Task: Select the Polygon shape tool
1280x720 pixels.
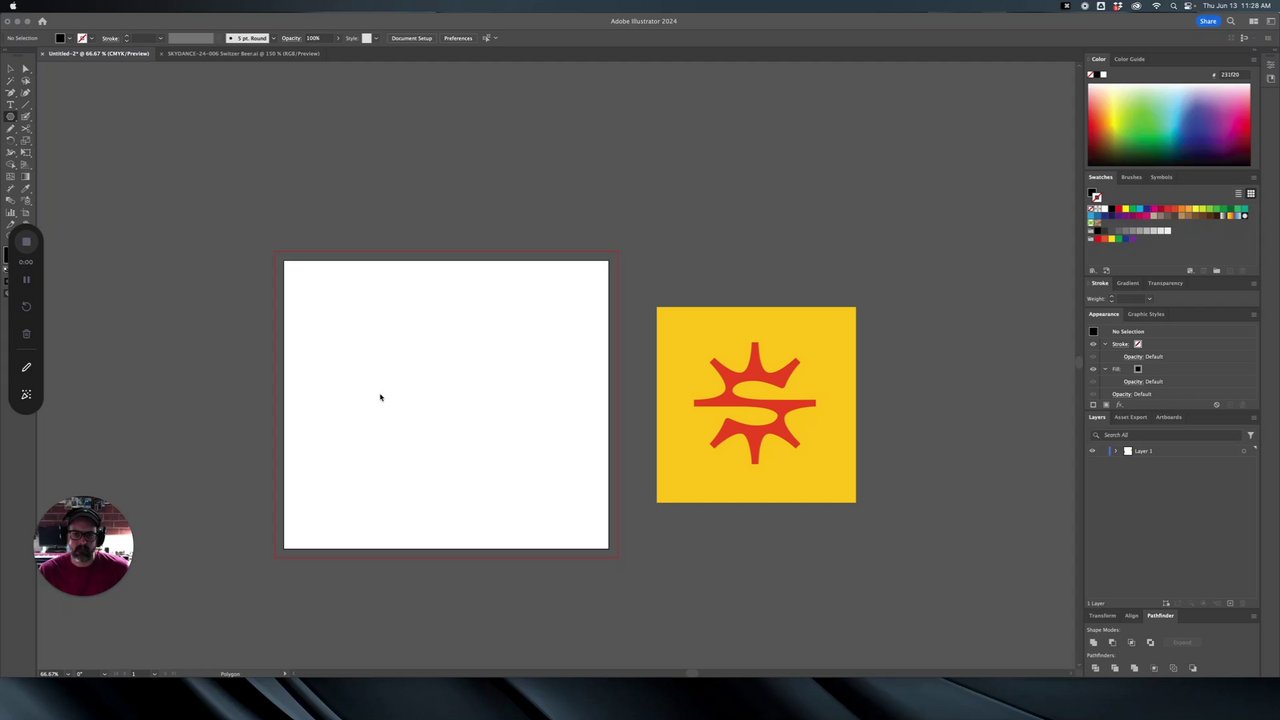Action: tap(10, 116)
